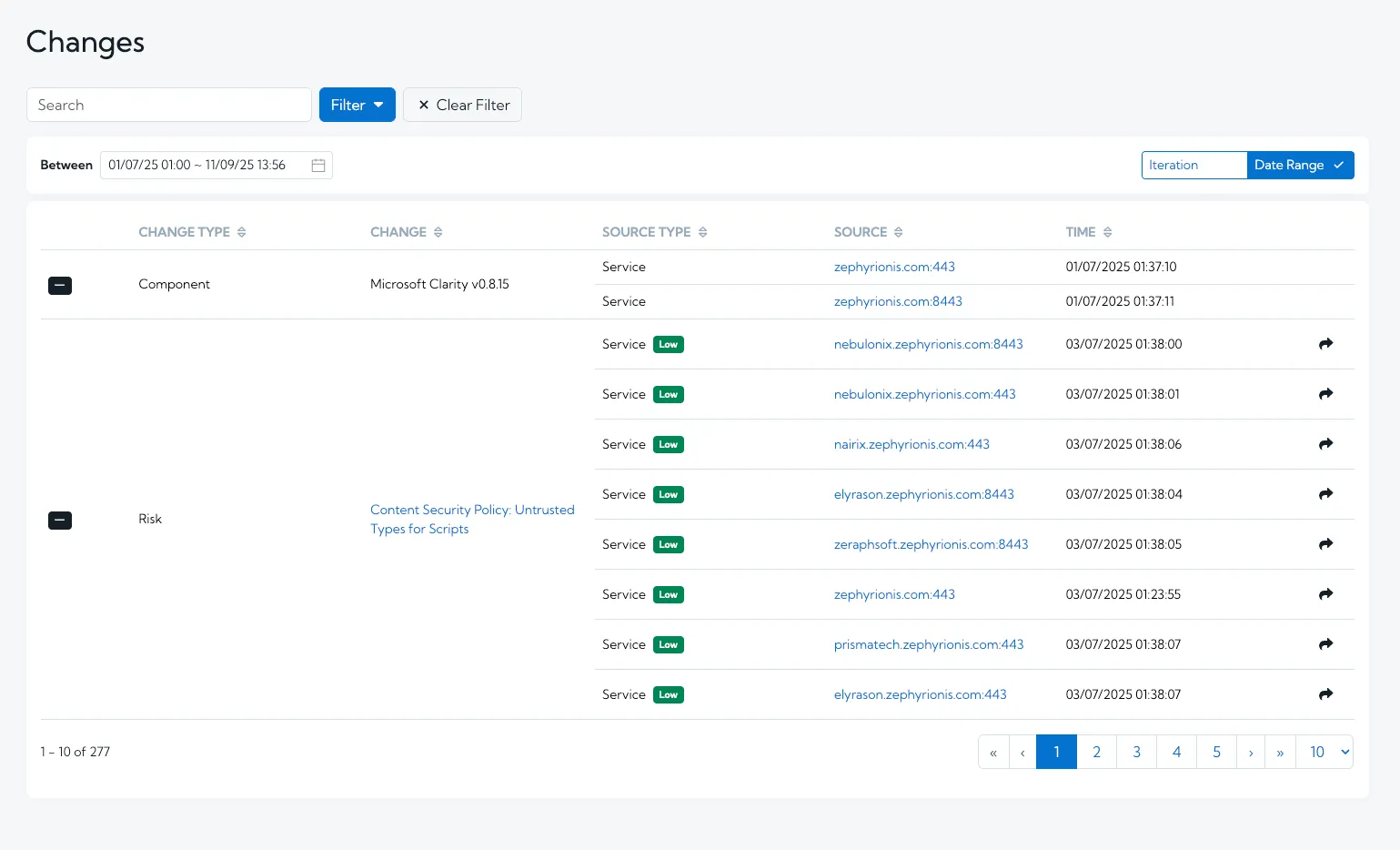Click share arrow for nairix.zephyrionis.com:443 row
Screen dimensions: 1400x850
(1326, 444)
